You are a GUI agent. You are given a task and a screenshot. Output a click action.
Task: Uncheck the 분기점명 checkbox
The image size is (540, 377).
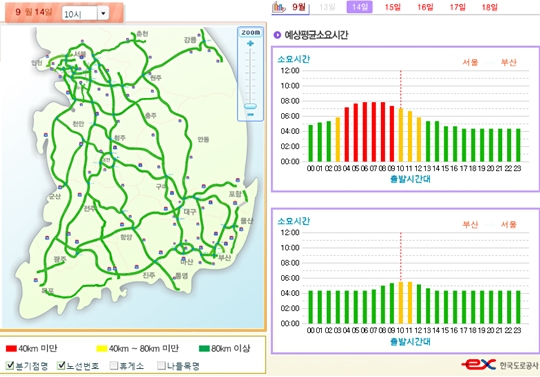(10, 366)
